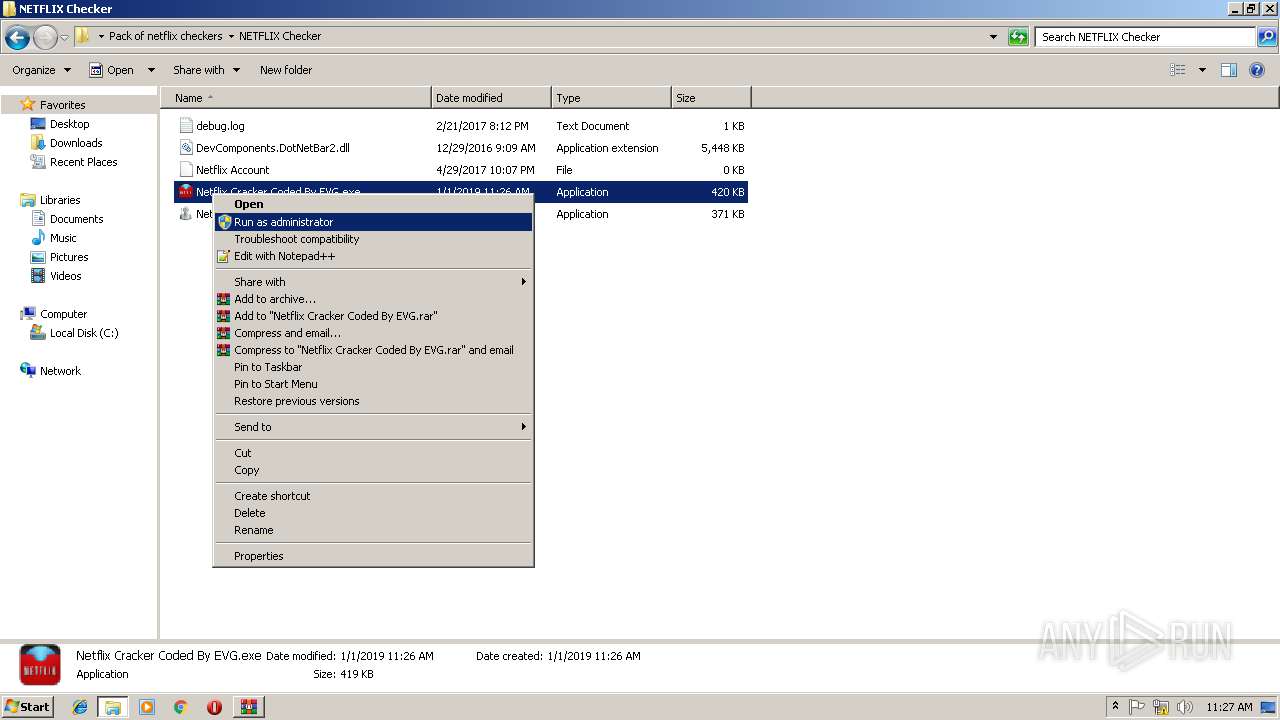Choose Properties in the context menu
Viewport: 1280px width, 720px height.
coord(374,556)
